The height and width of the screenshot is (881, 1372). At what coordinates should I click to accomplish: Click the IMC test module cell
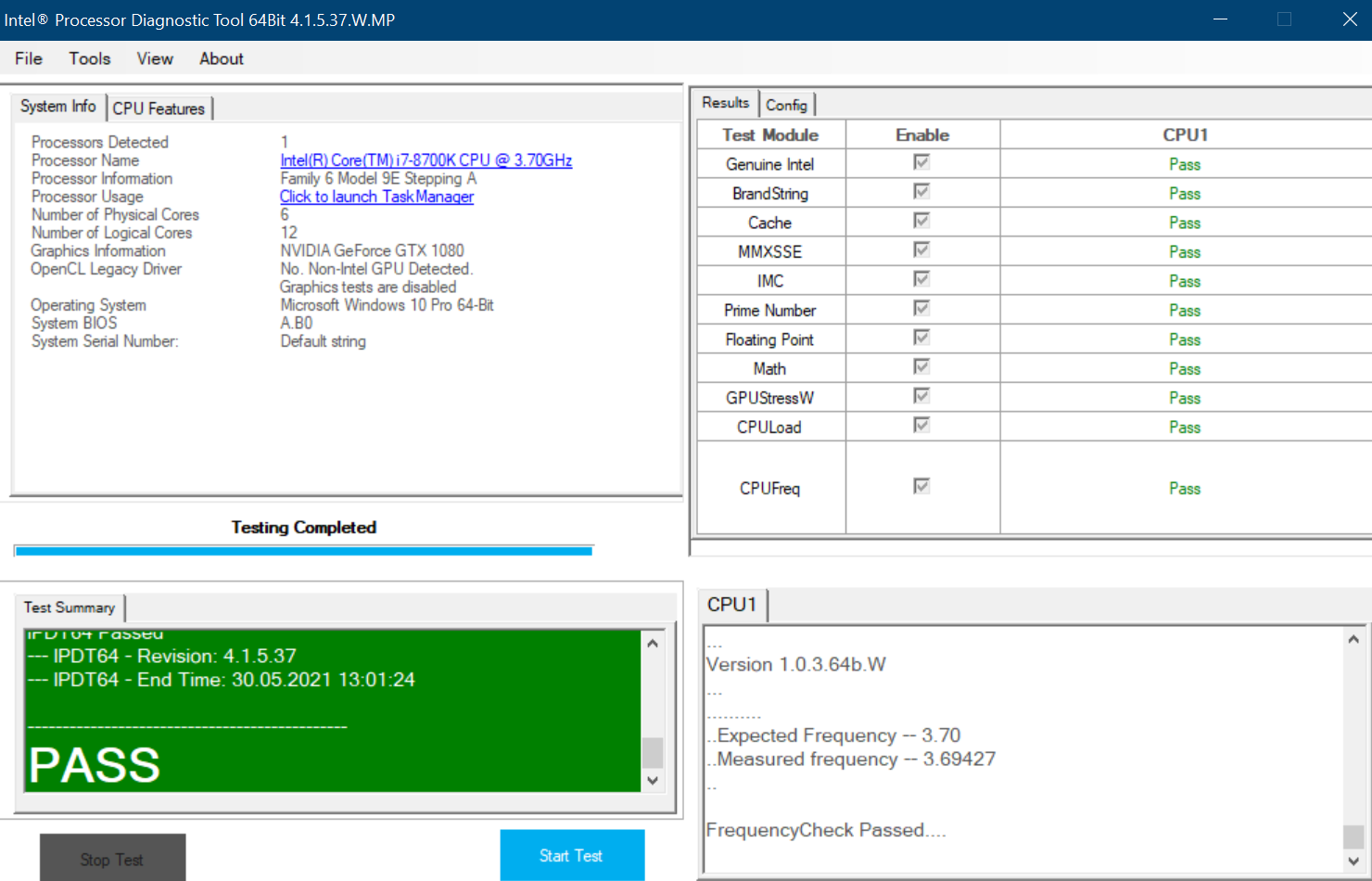[770, 281]
